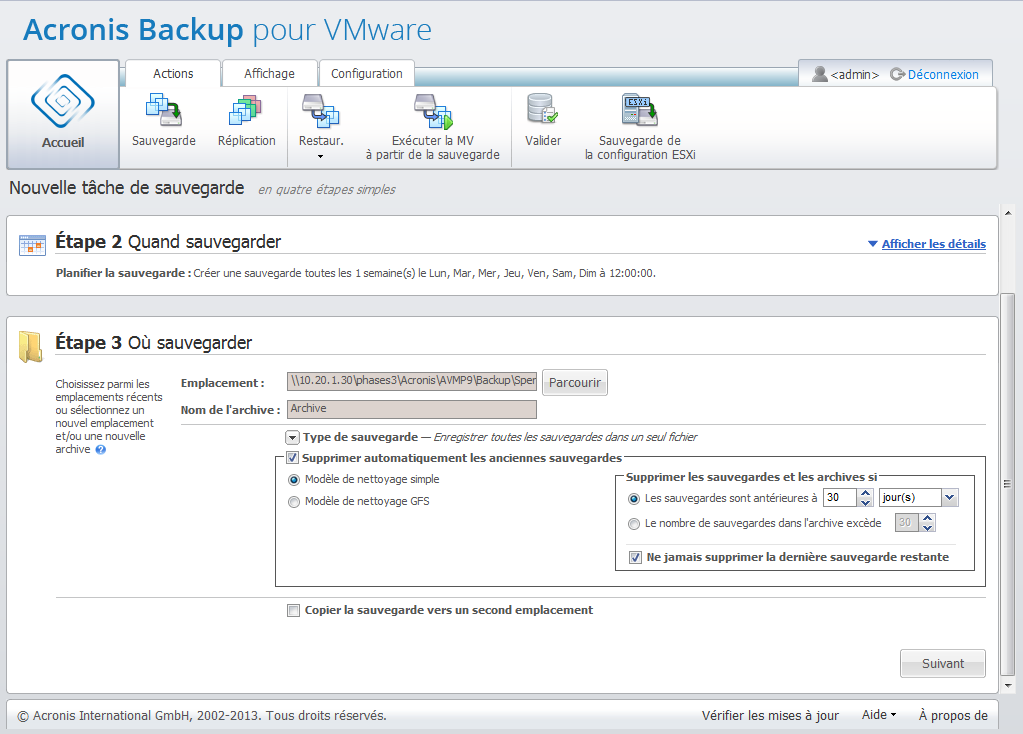Click the Déconnexion logout icon

[x=898, y=74]
